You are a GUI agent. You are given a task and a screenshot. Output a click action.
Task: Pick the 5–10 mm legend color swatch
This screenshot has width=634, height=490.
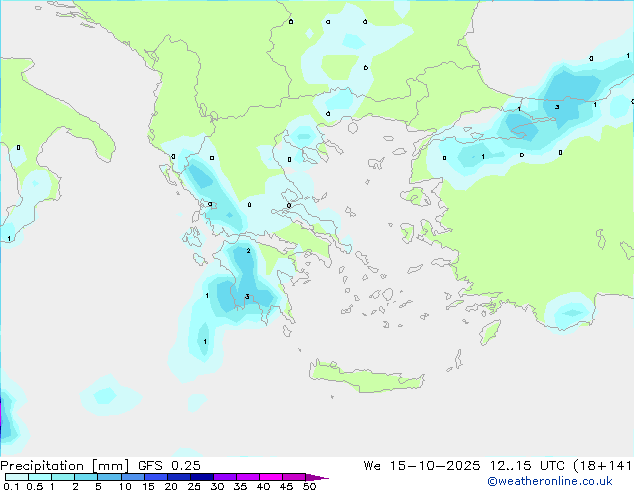[109, 477]
